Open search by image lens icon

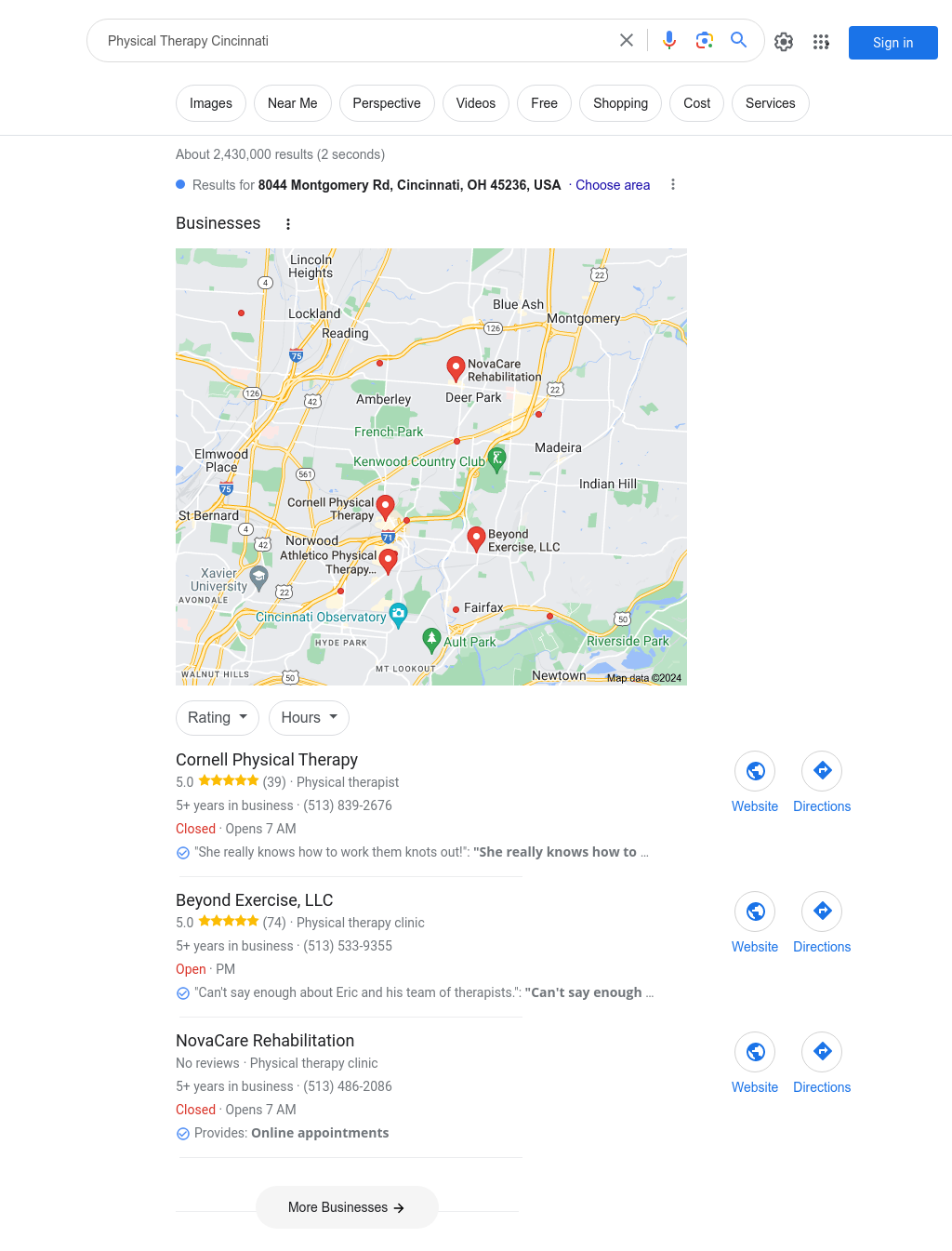point(704,40)
